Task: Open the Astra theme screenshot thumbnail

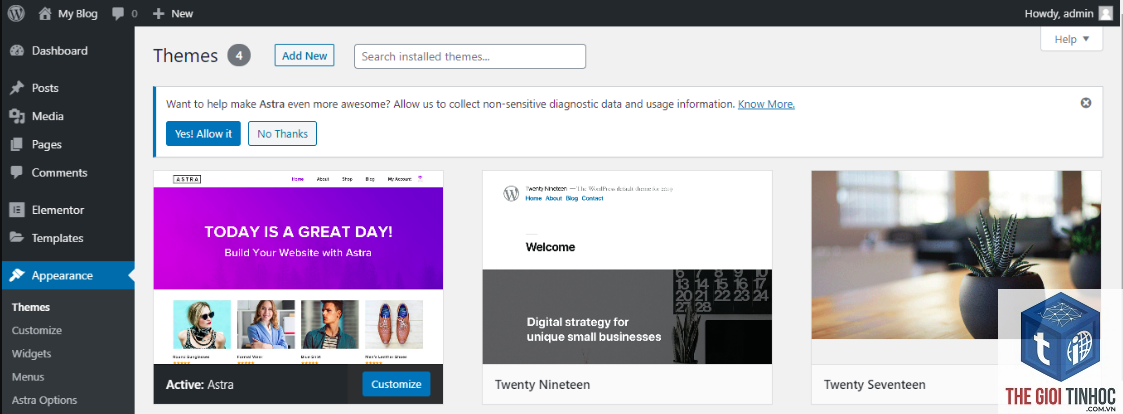Action: pos(298,267)
